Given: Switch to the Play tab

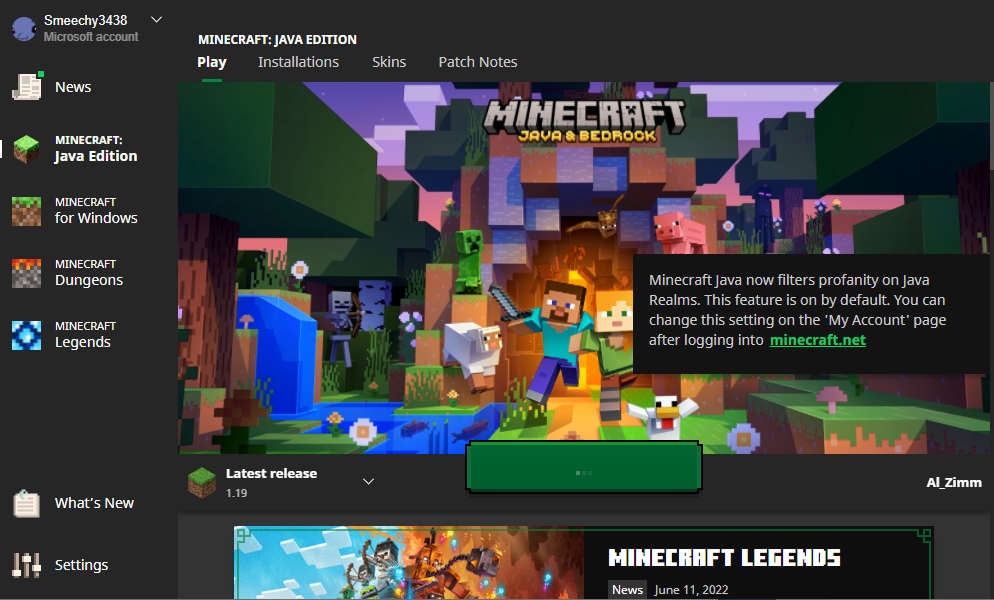Looking at the screenshot, I should click(x=212, y=62).
